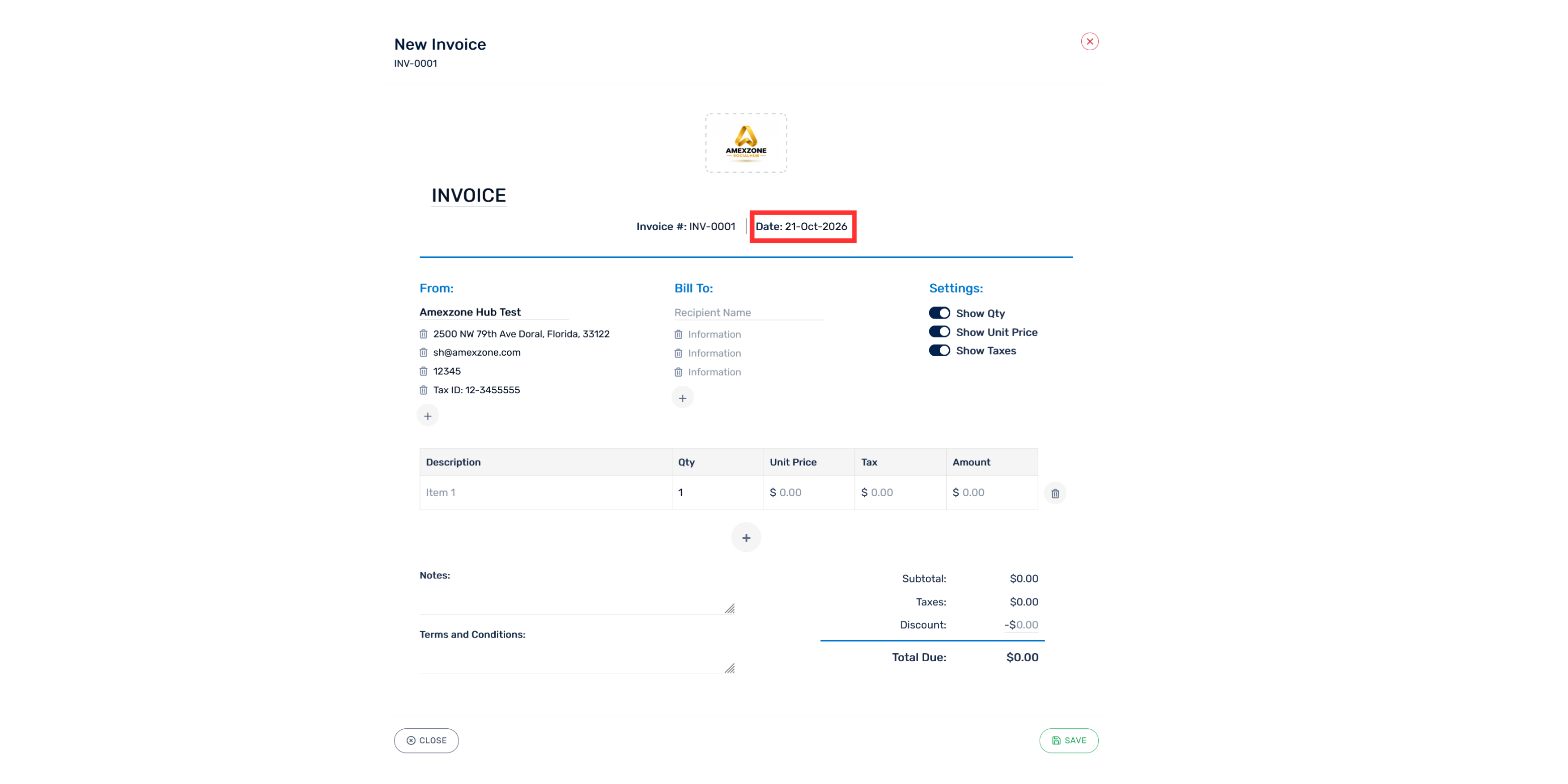Click the Amexzone logo upload box

(746, 143)
